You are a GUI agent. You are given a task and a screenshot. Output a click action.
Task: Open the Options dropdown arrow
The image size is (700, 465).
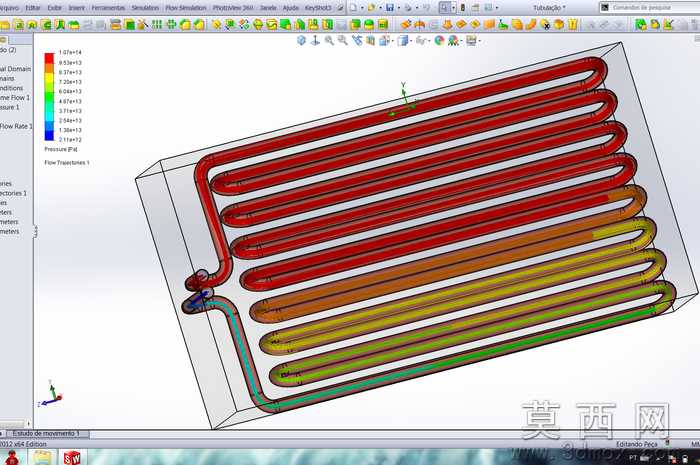pyautogui.click(x=497, y=8)
